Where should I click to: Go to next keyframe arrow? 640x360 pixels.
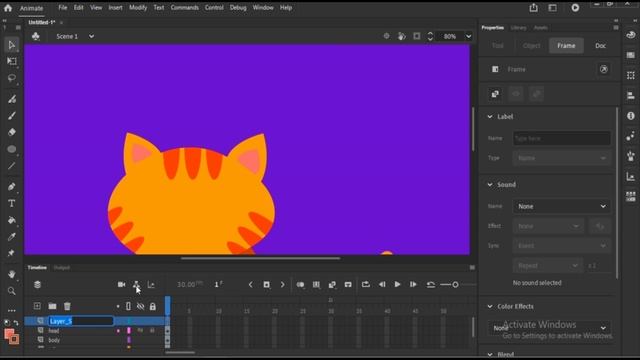tap(282, 284)
